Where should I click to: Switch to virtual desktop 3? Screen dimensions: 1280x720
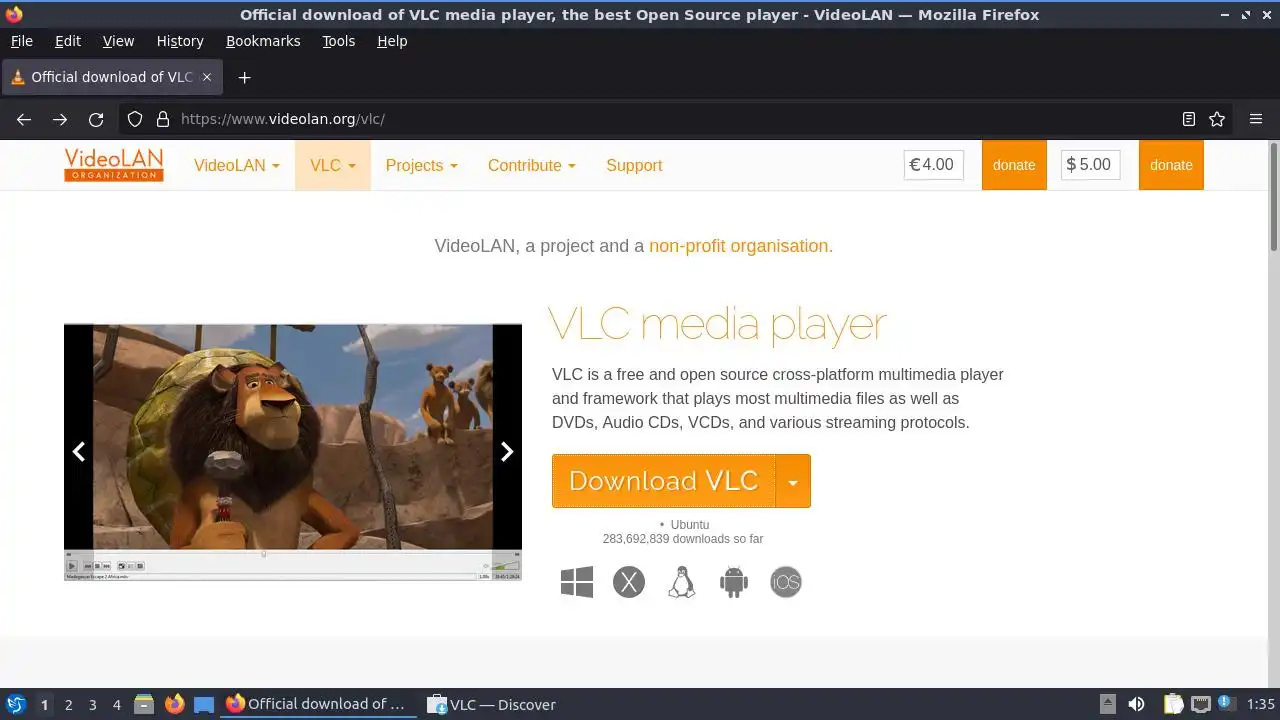92,704
